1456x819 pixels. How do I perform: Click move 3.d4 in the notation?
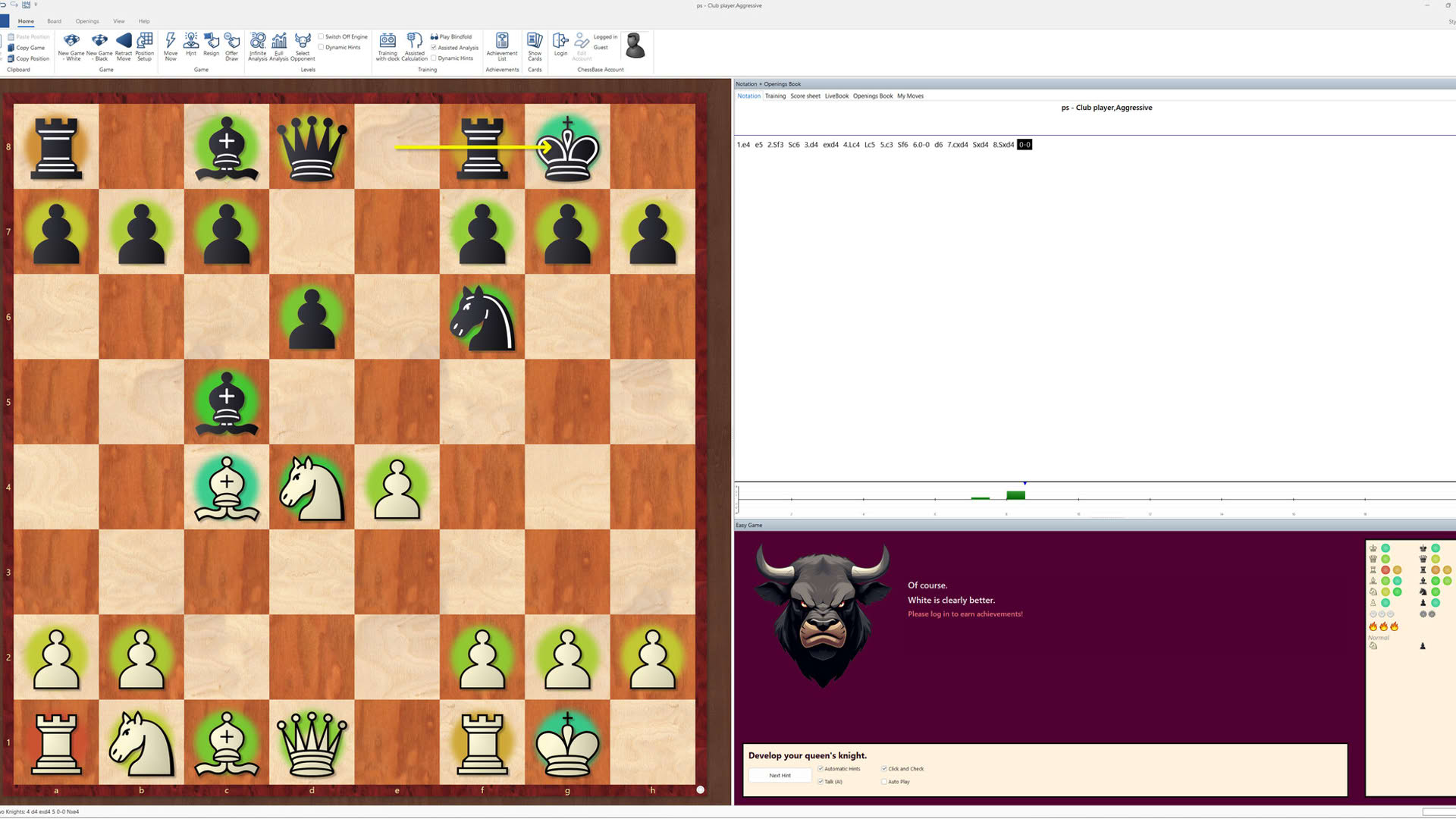[x=811, y=145]
